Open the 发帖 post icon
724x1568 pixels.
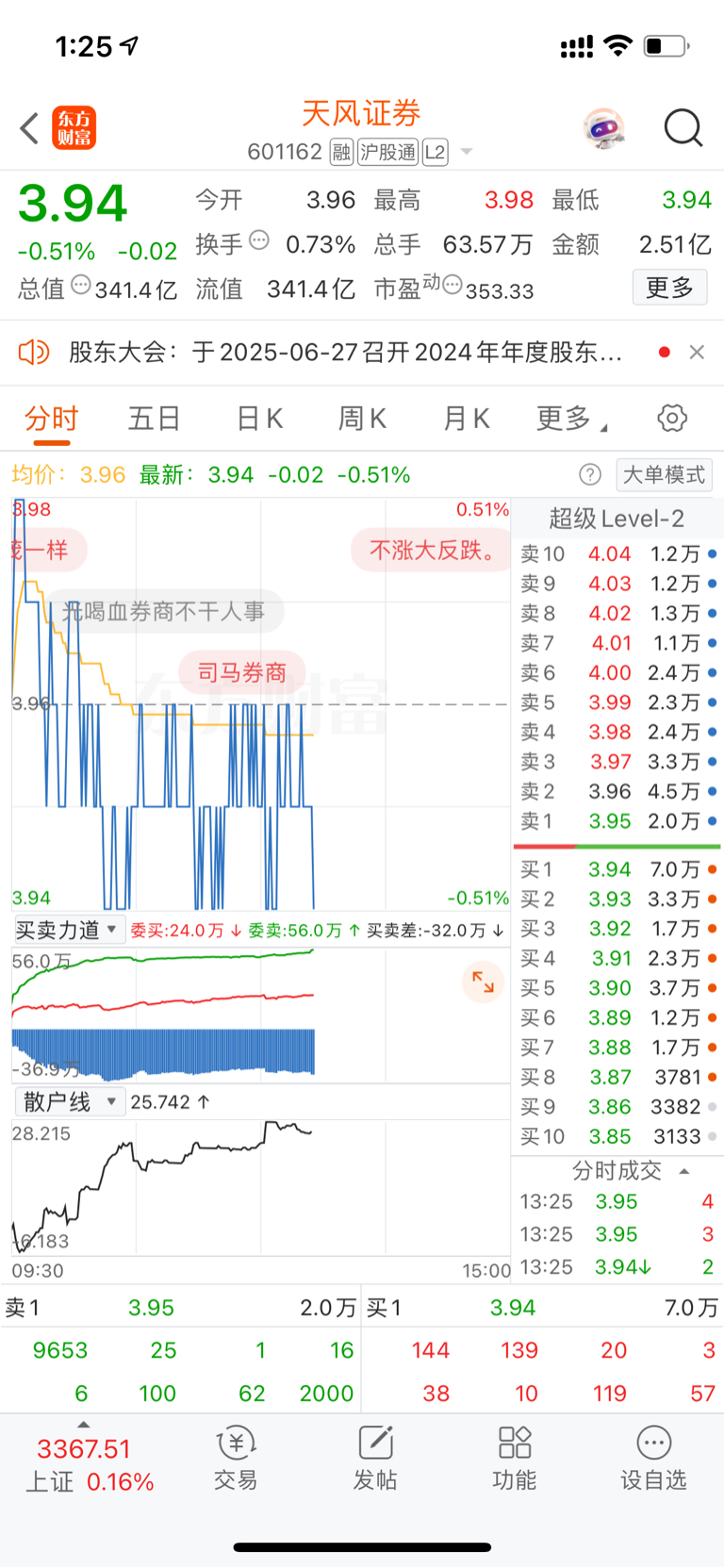point(375,1458)
